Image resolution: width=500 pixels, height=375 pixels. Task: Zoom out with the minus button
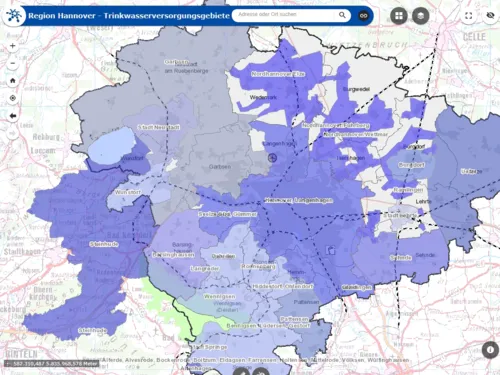coord(13,63)
